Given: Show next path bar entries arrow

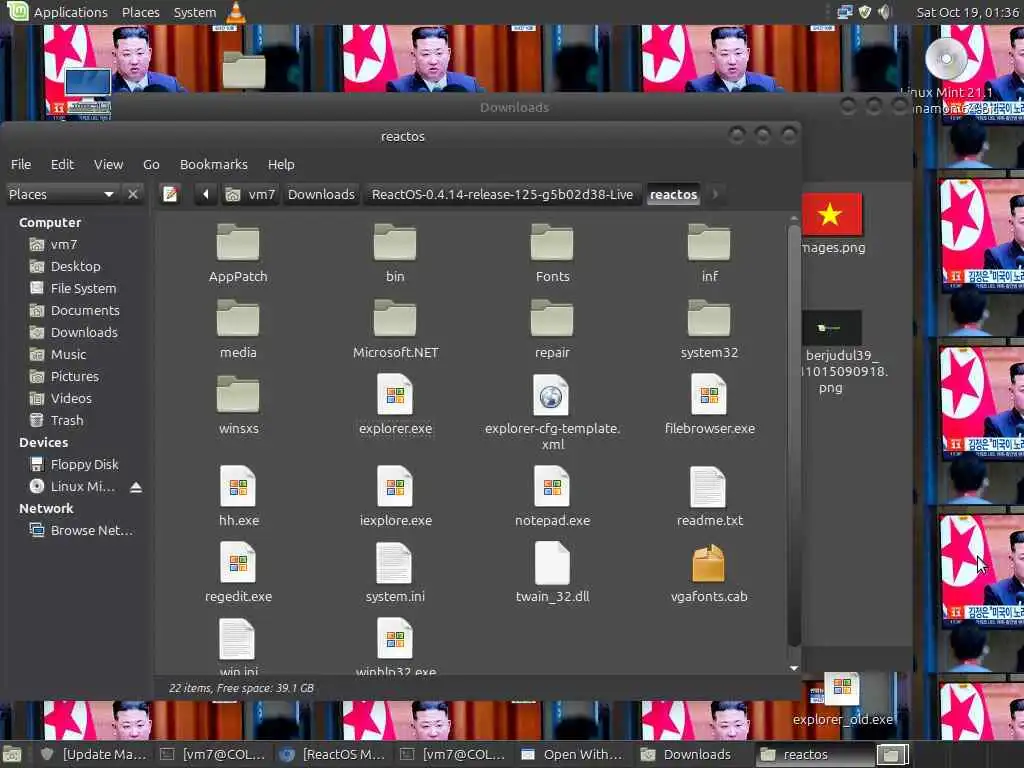Looking at the screenshot, I should point(715,194).
